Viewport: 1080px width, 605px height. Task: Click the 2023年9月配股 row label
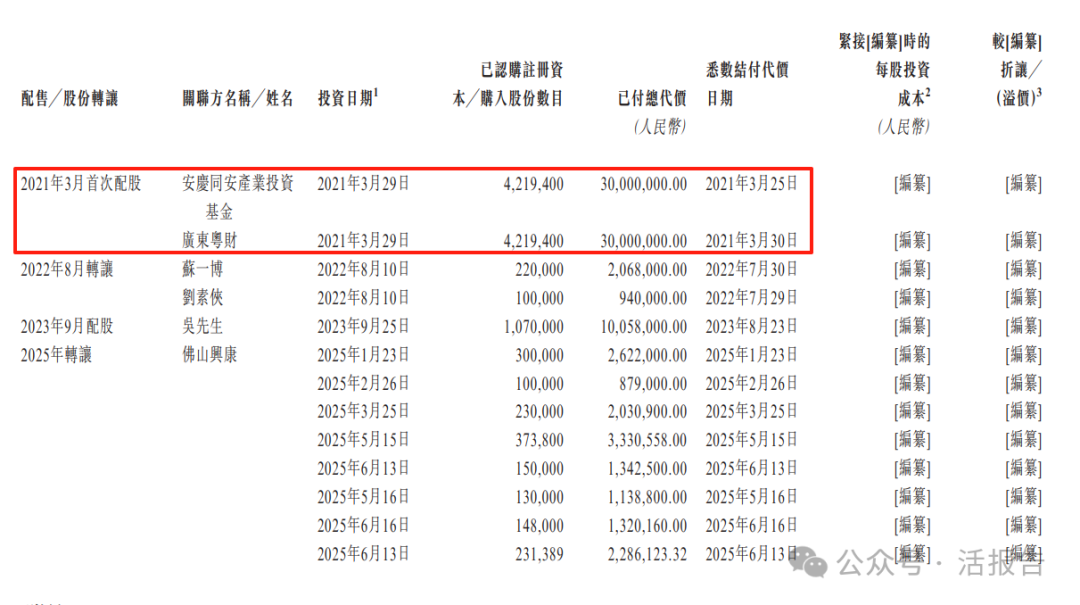click(x=67, y=327)
